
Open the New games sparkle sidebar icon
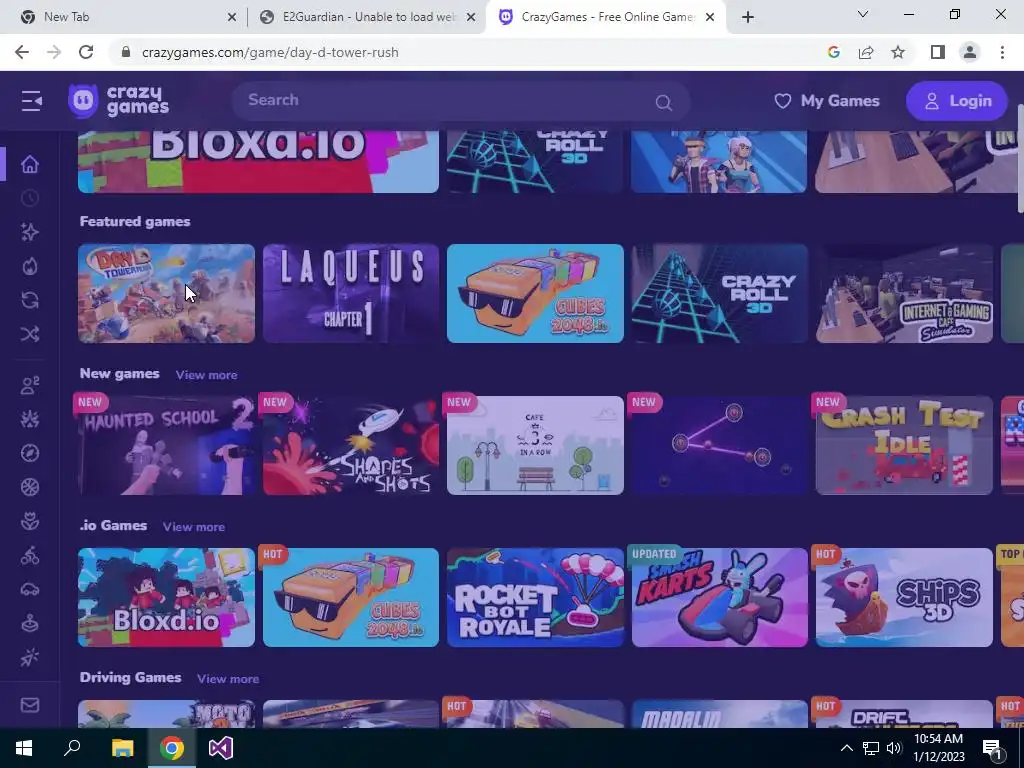[x=30, y=232]
